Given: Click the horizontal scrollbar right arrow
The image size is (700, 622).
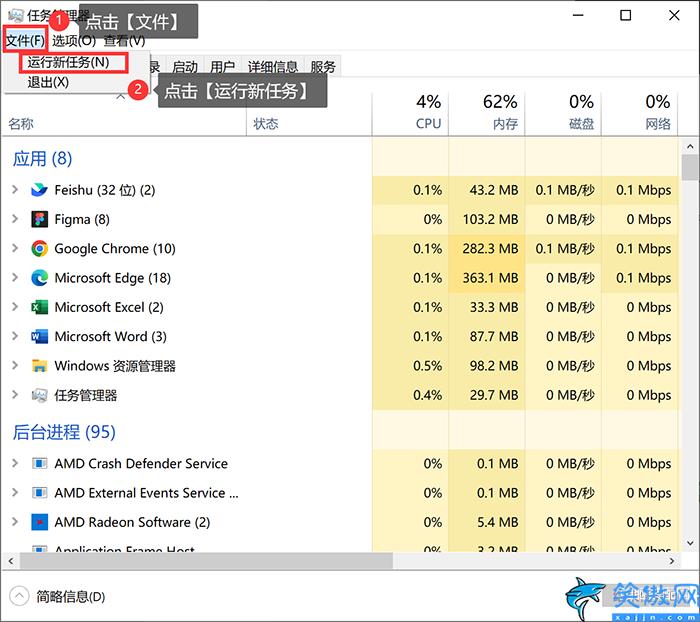Looking at the screenshot, I should click(671, 561).
